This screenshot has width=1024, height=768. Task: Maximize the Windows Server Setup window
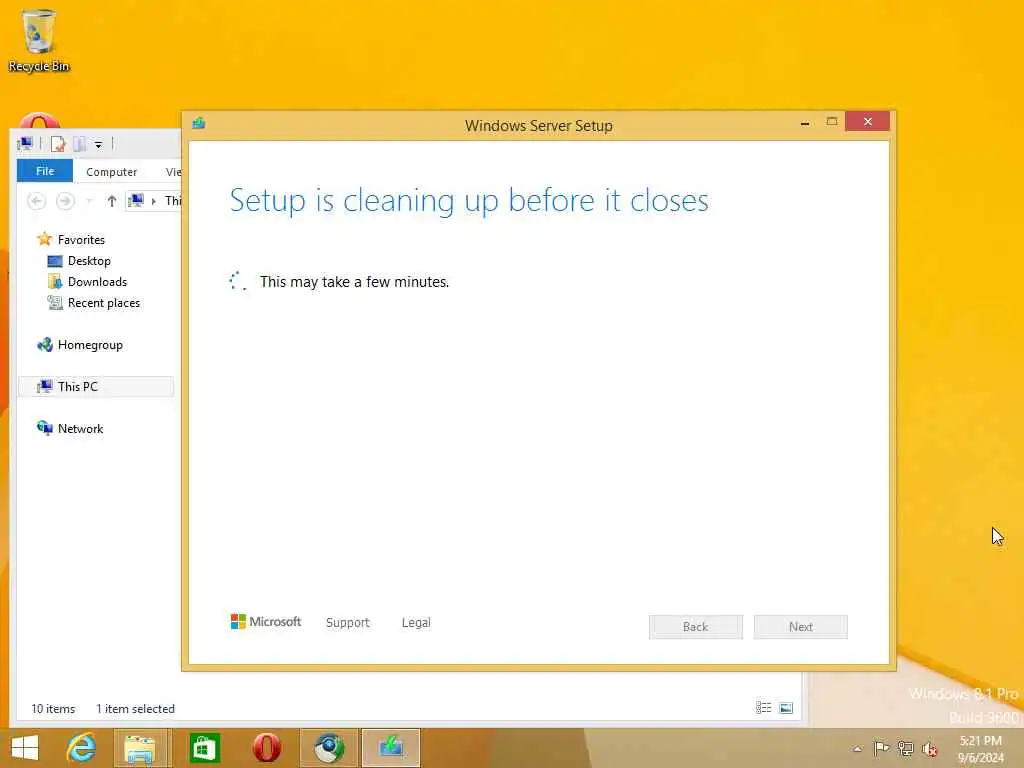(831, 121)
